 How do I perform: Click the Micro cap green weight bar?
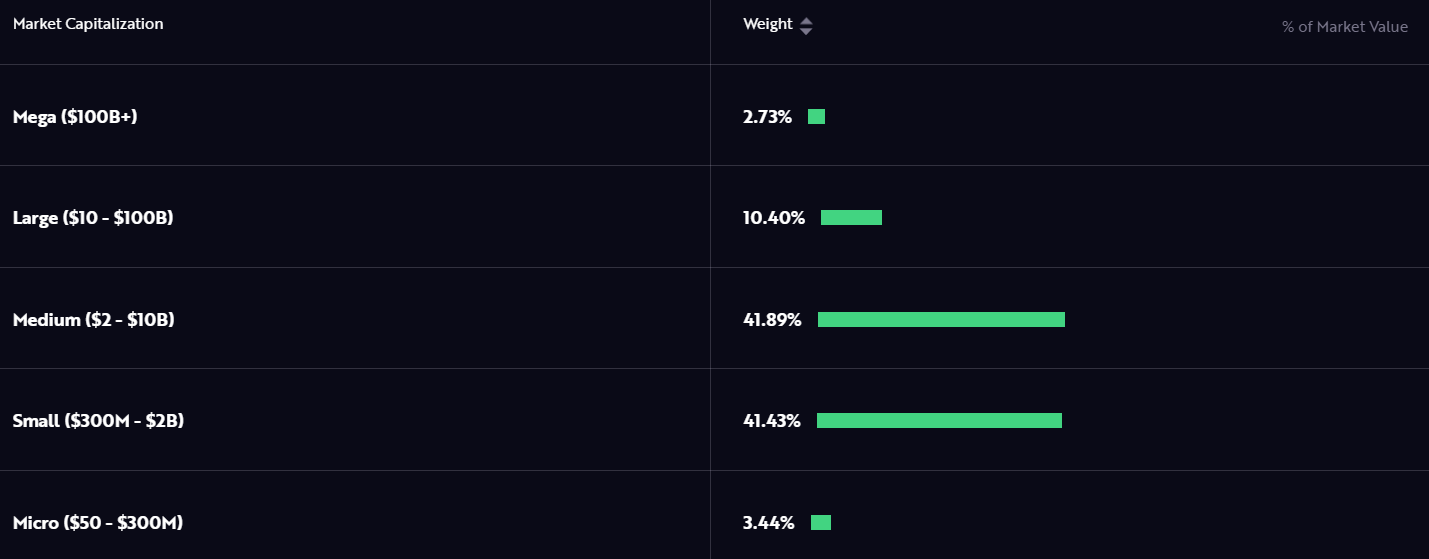tap(821, 523)
